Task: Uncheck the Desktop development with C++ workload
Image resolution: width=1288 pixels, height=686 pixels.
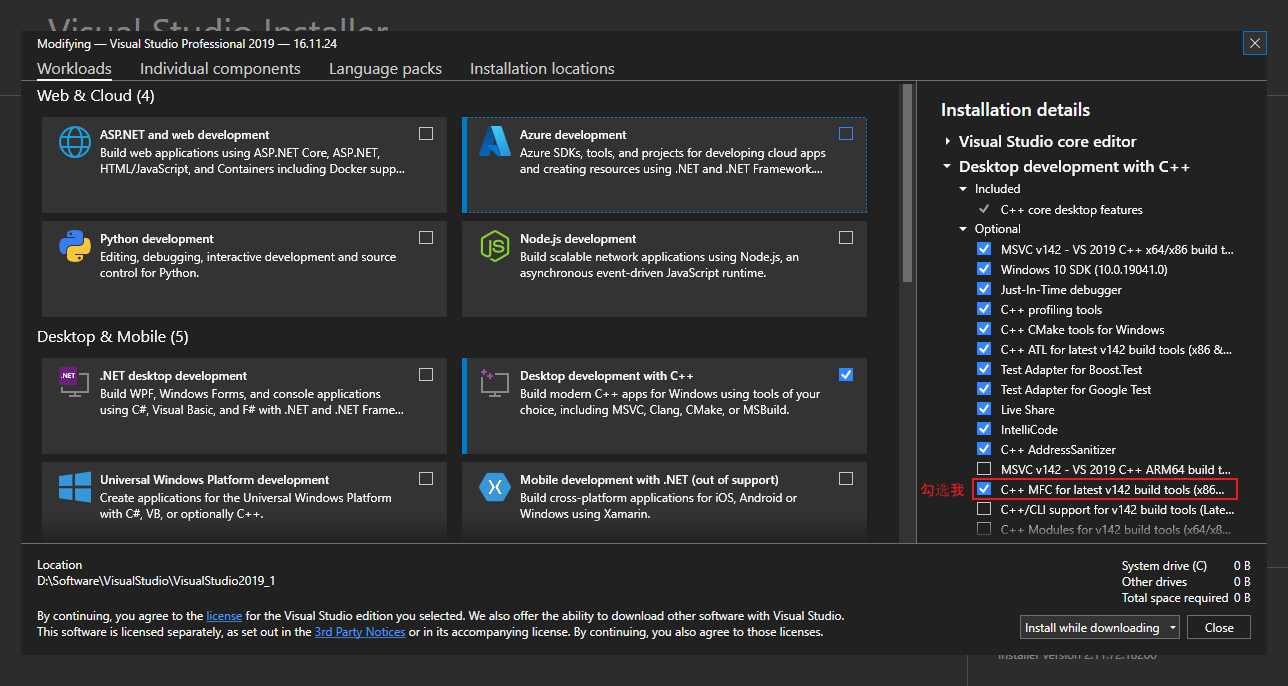Action: (846, 374)
